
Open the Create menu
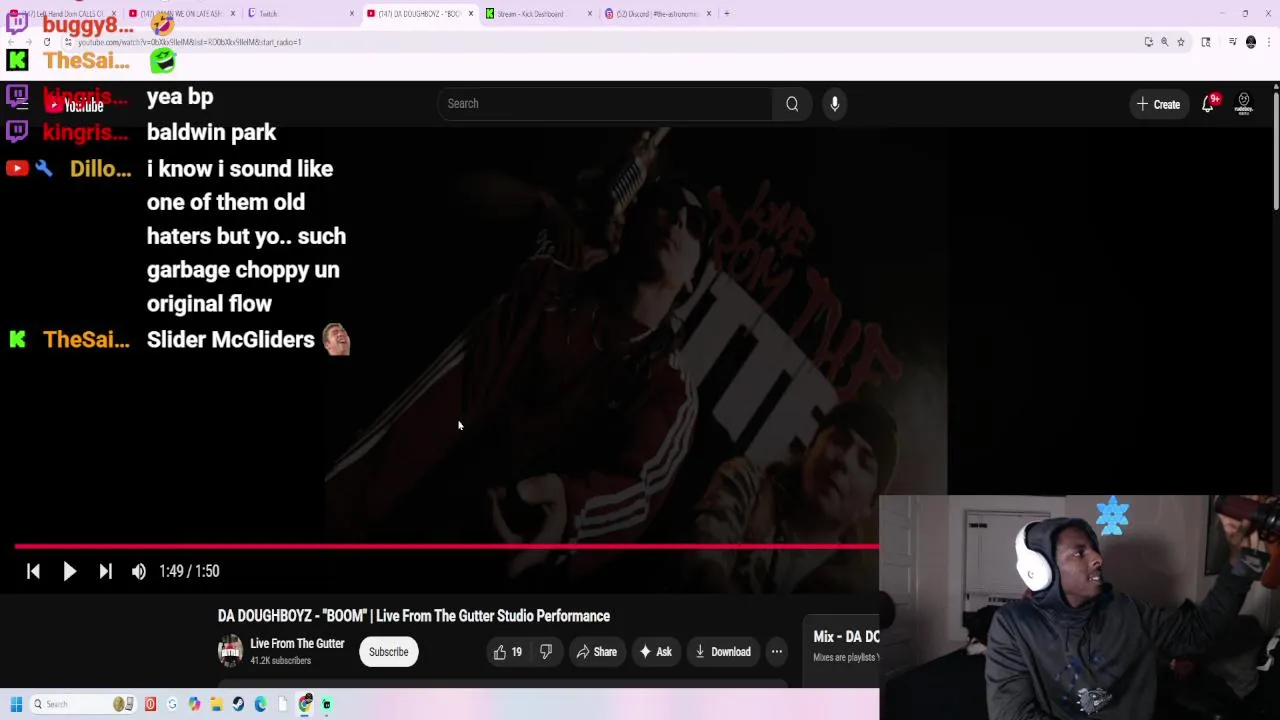click(x=1158, y=104)
